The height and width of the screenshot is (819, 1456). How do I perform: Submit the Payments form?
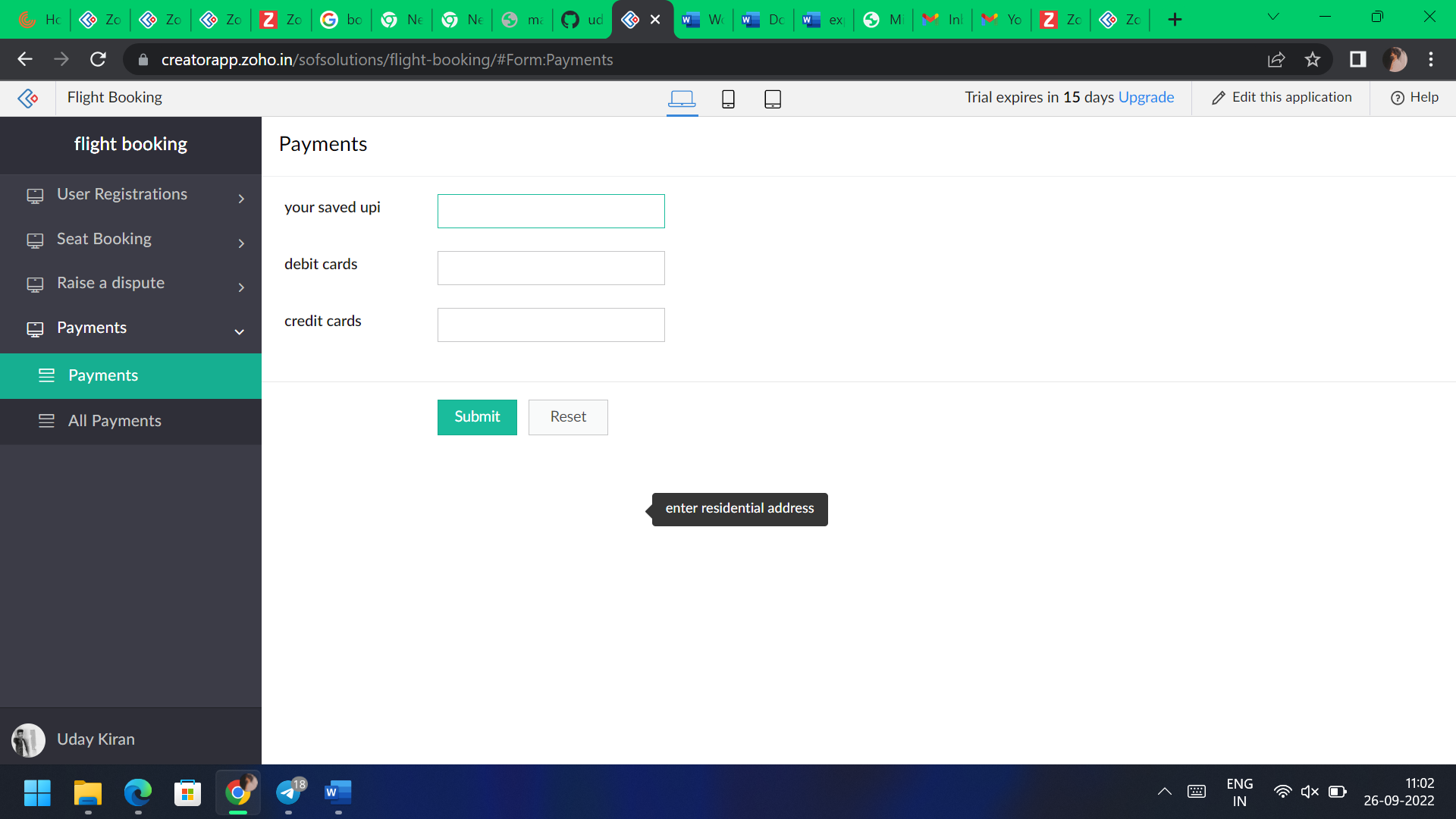click(477, 416)
